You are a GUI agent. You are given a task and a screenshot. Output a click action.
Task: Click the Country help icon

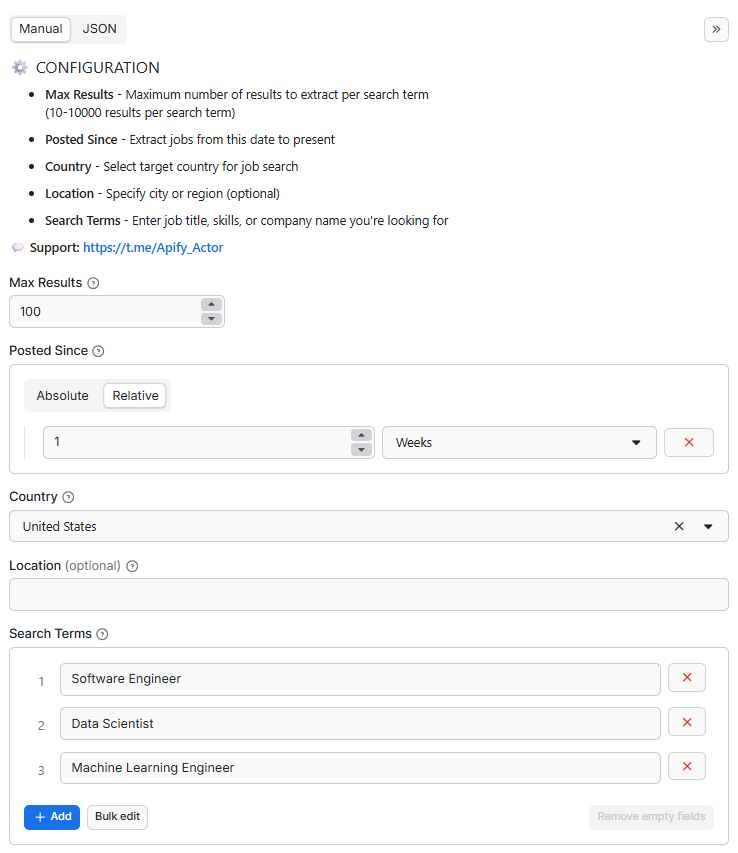[x=69, y=496]
